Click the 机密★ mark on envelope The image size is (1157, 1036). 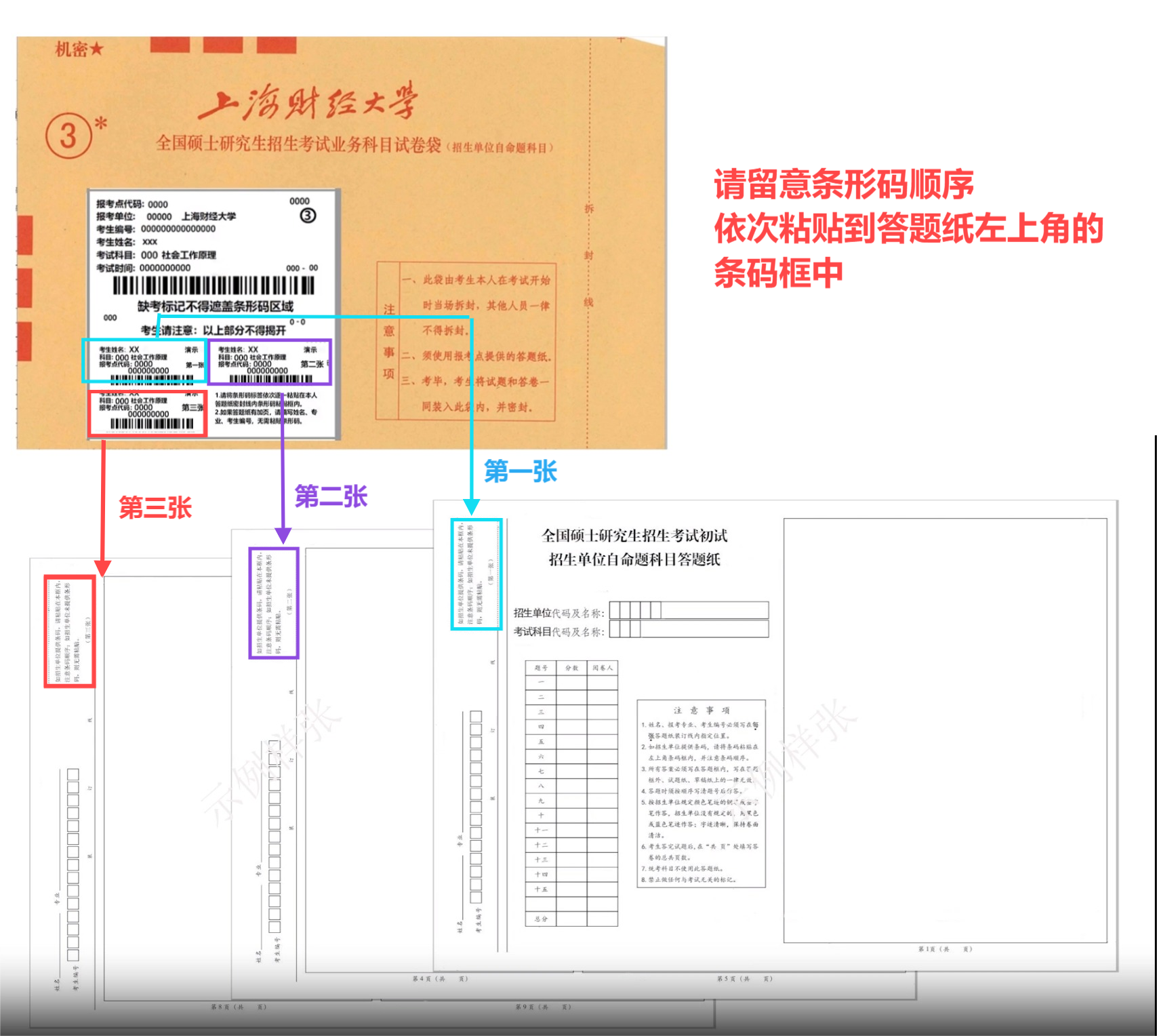point(79,49)
